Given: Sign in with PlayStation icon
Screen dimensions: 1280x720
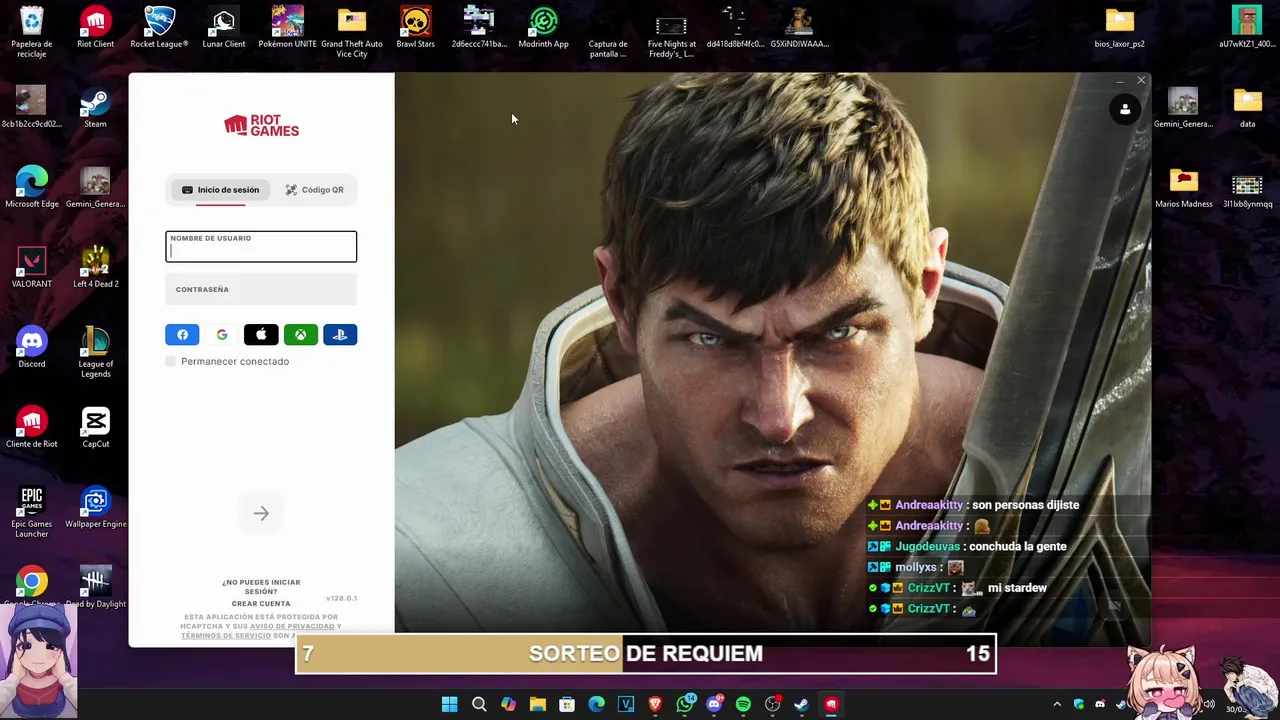Looking at the screenshot, I should (340, 335).
